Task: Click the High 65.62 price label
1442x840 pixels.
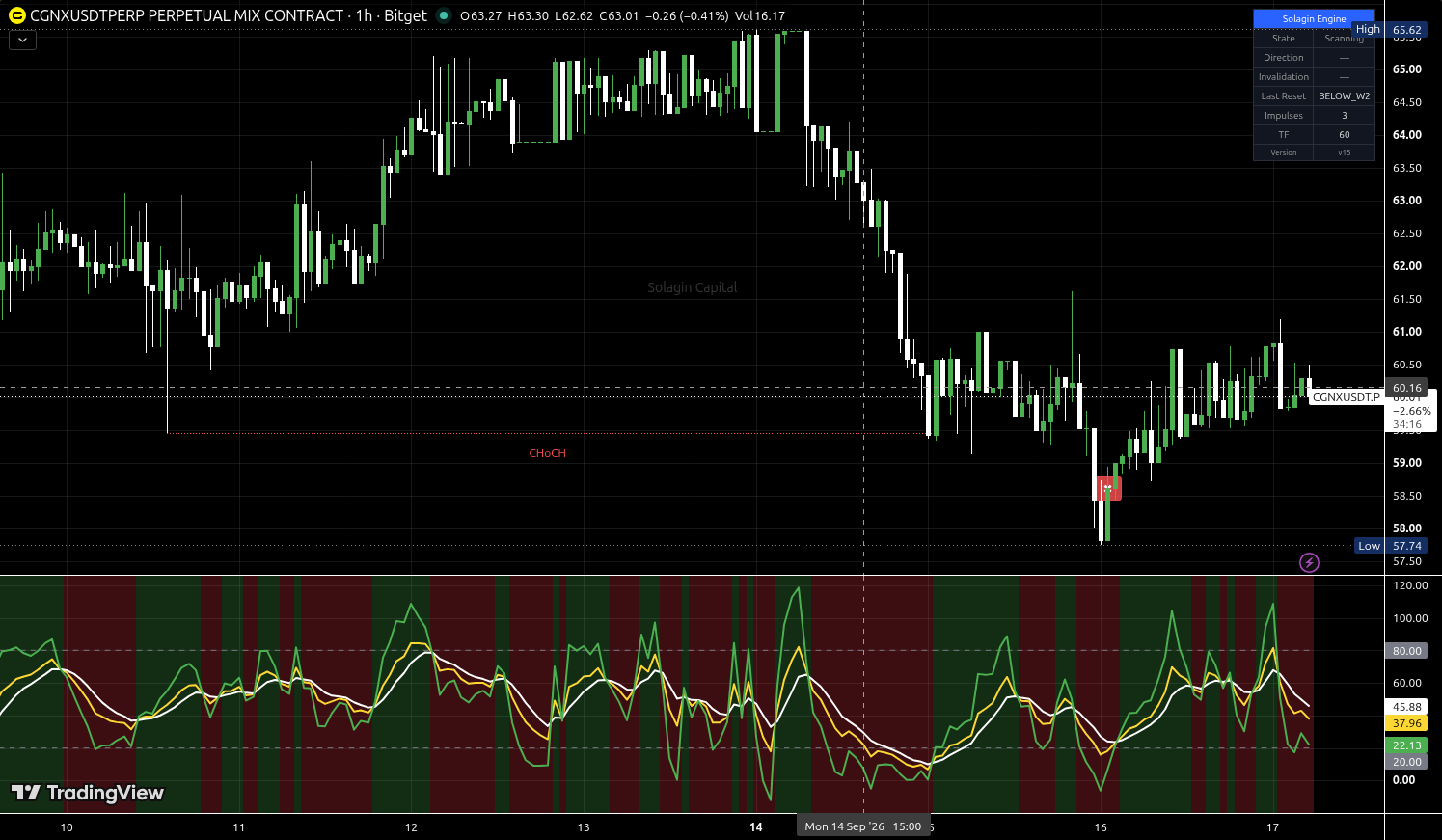Action: (x=1389, y=30)
